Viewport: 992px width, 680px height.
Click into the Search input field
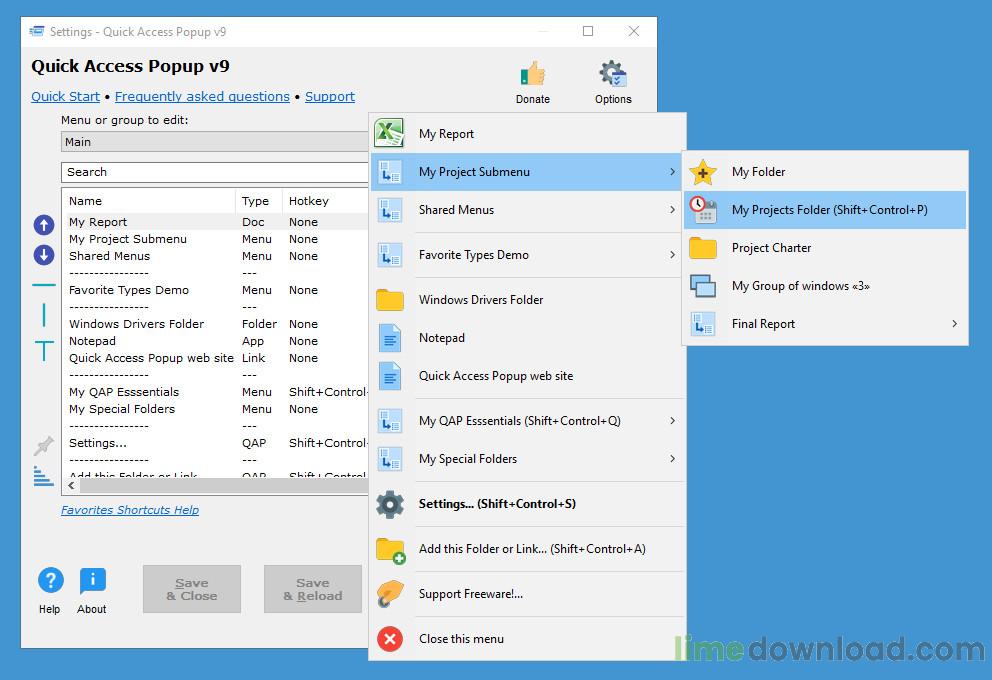[215, 172]
